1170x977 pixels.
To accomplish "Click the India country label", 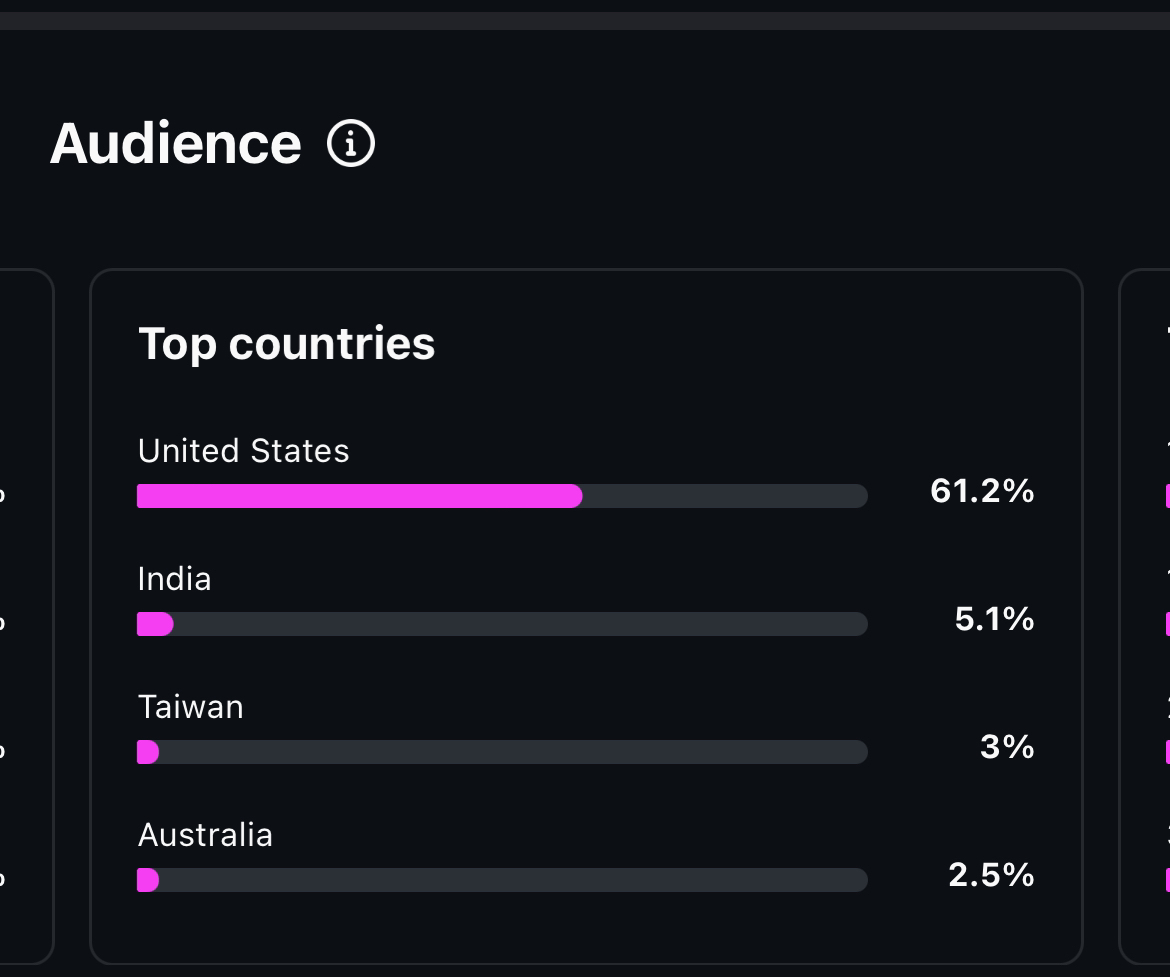I will (174, 579).
